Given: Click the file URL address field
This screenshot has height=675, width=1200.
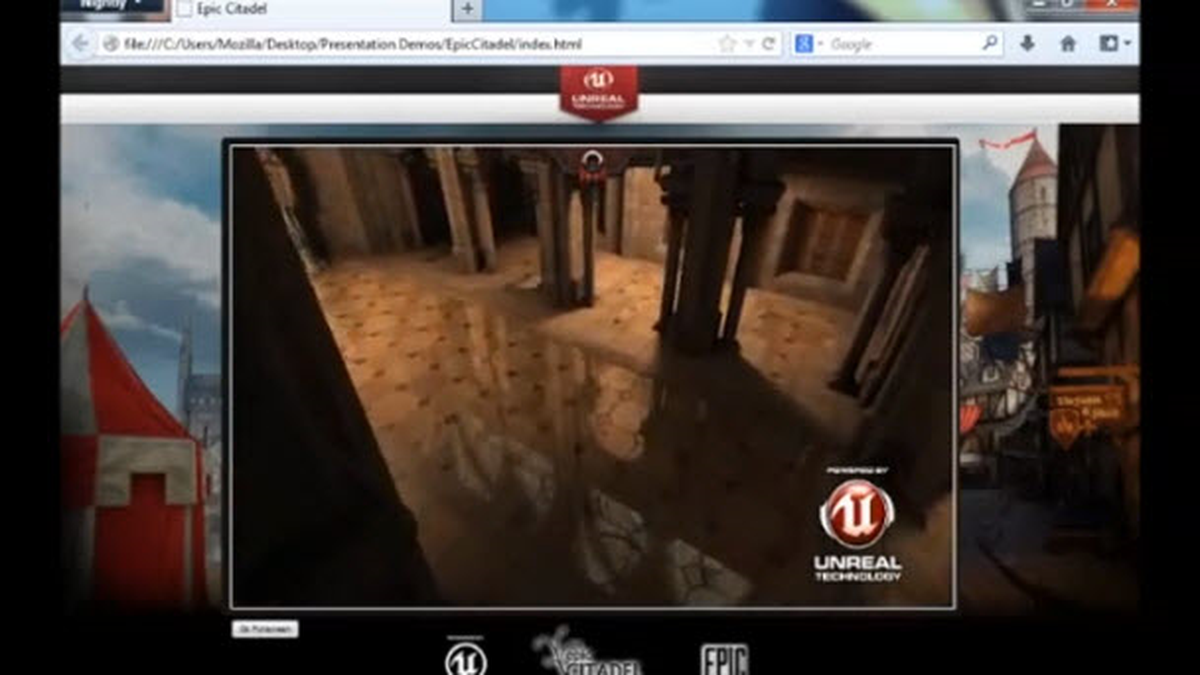Looking at the screenshot, I should 415,44.
